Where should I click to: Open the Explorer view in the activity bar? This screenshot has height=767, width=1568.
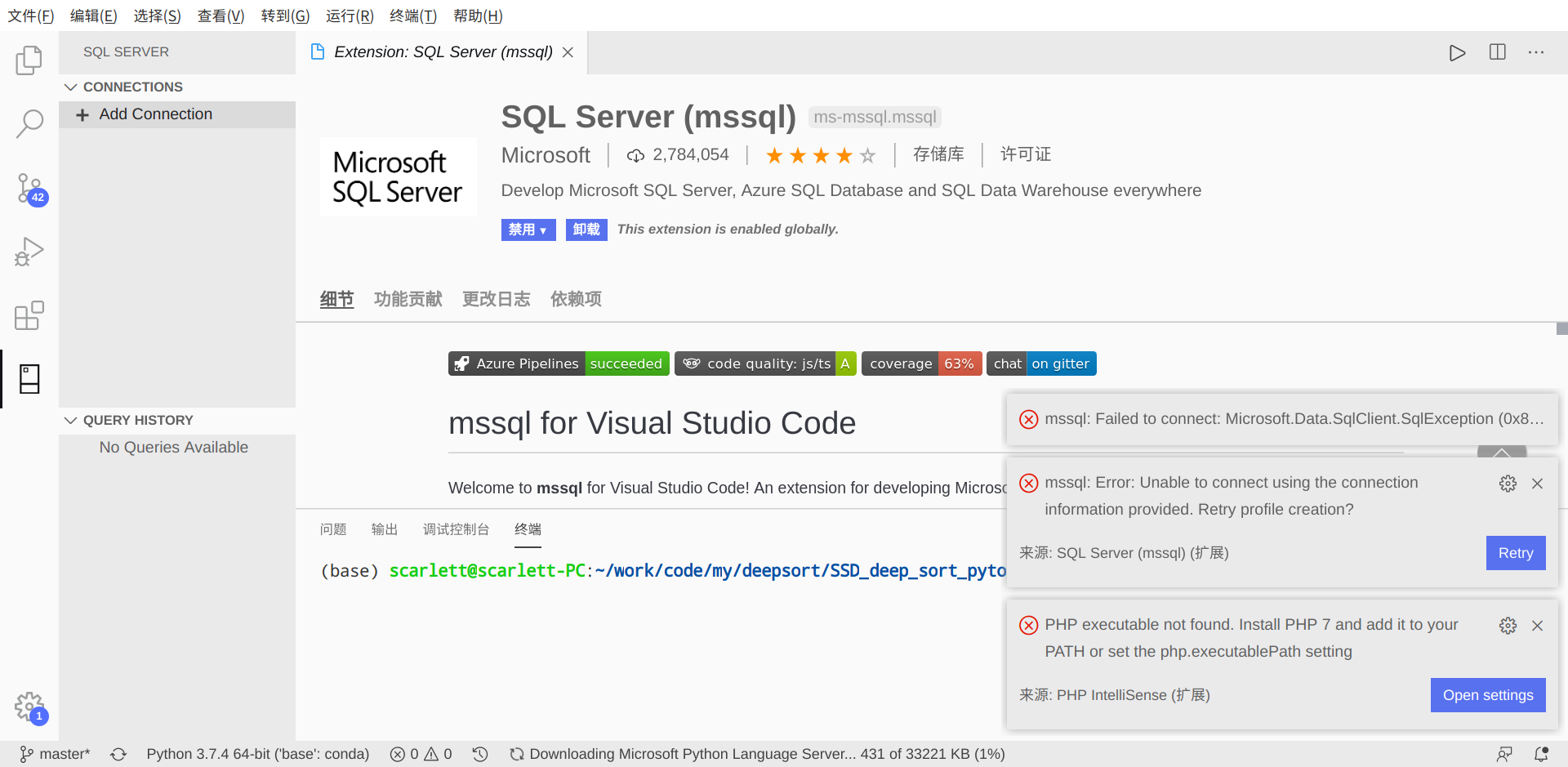[x=29, y=60]
